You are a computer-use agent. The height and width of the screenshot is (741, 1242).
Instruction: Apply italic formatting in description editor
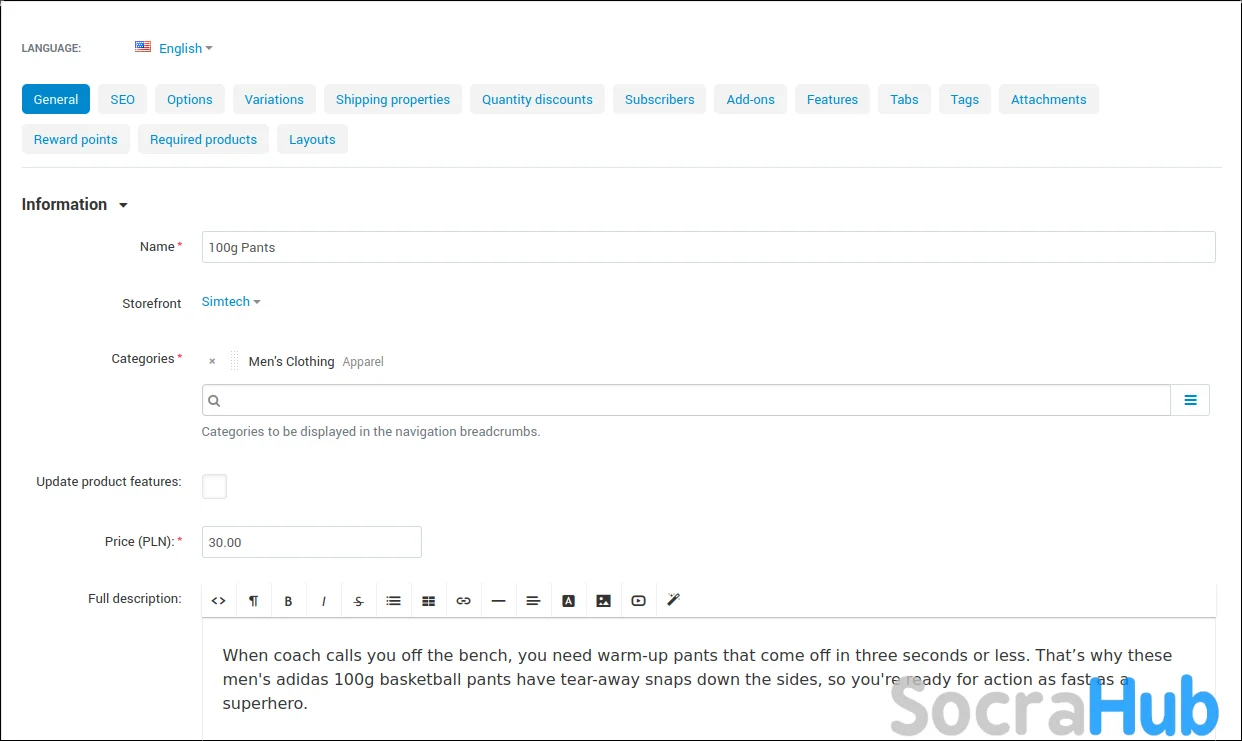(323, 601)
